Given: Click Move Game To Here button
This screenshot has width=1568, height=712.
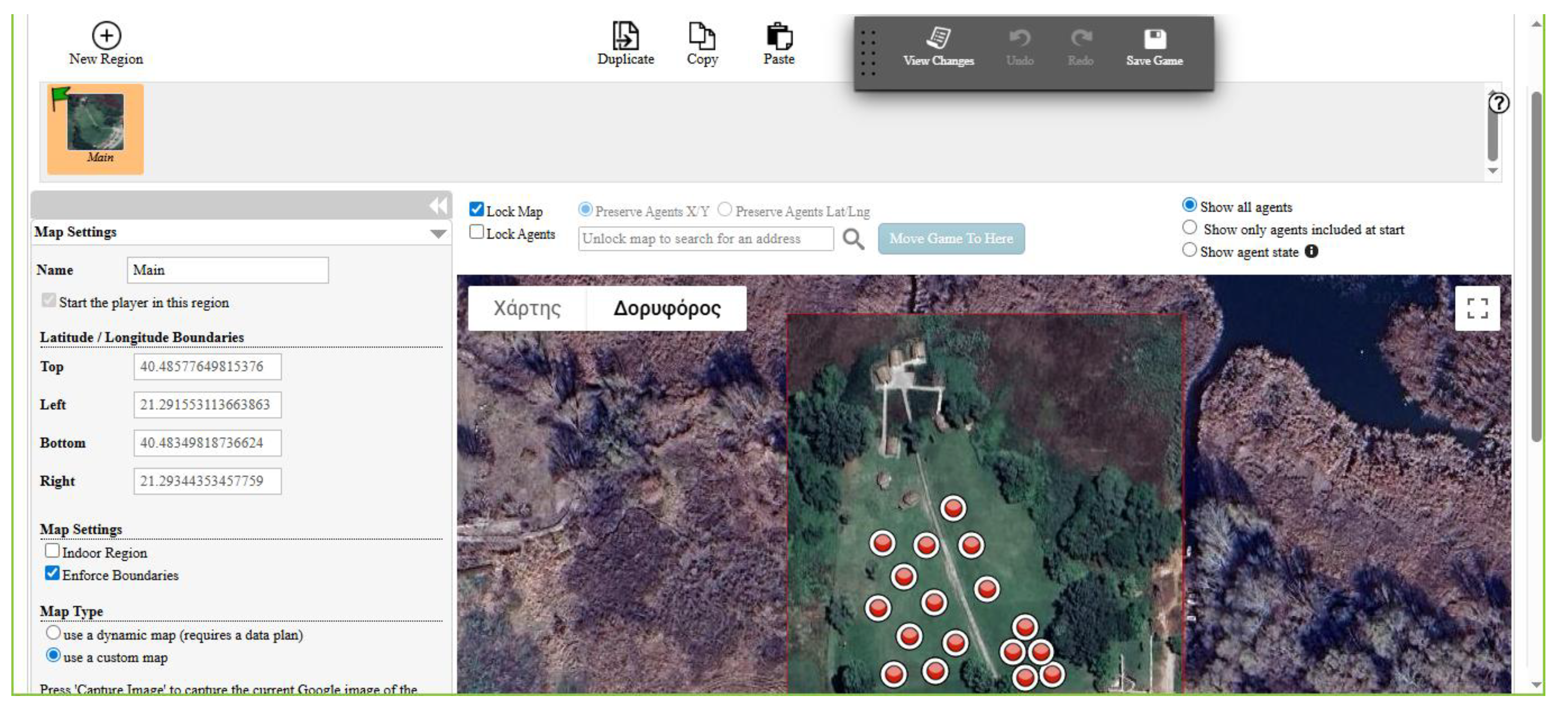Looking at the screenshot, I should tap(951, 238).
